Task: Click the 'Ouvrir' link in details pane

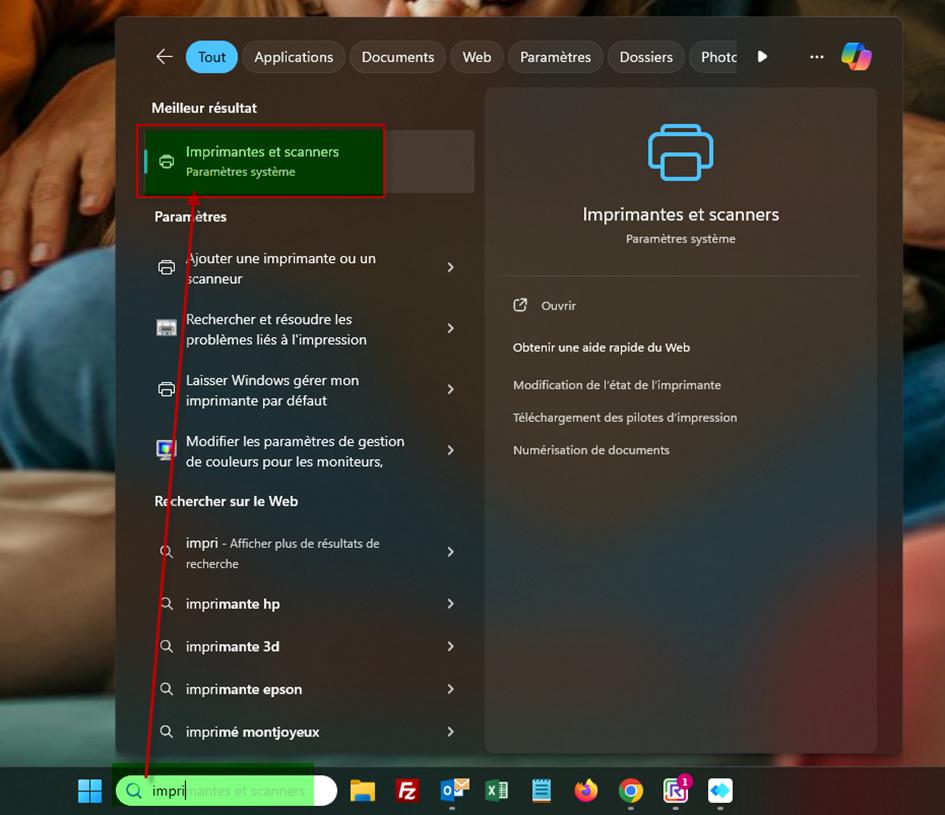Action: (558, 306)
